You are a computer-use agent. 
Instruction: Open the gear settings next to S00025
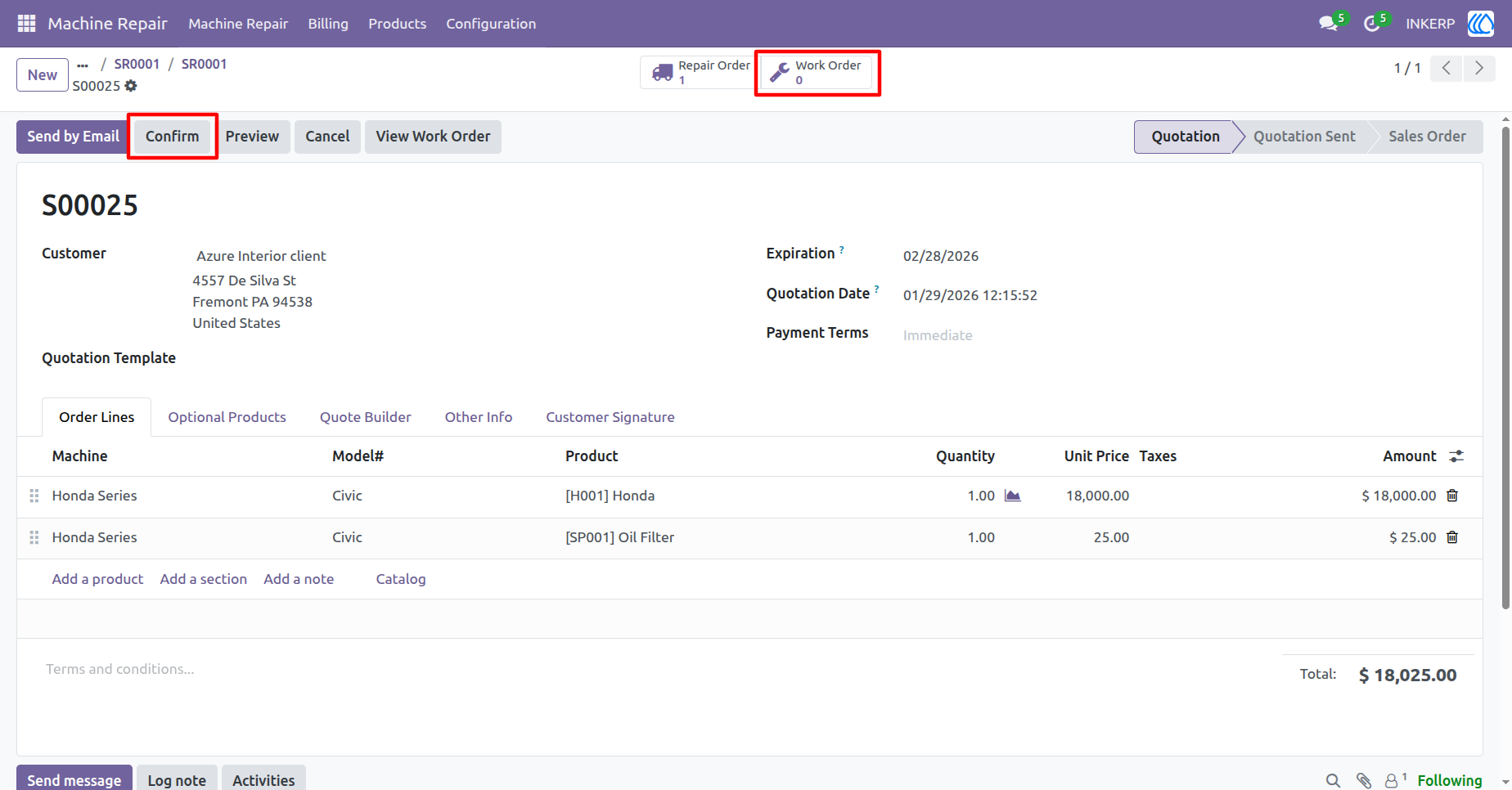131,86
